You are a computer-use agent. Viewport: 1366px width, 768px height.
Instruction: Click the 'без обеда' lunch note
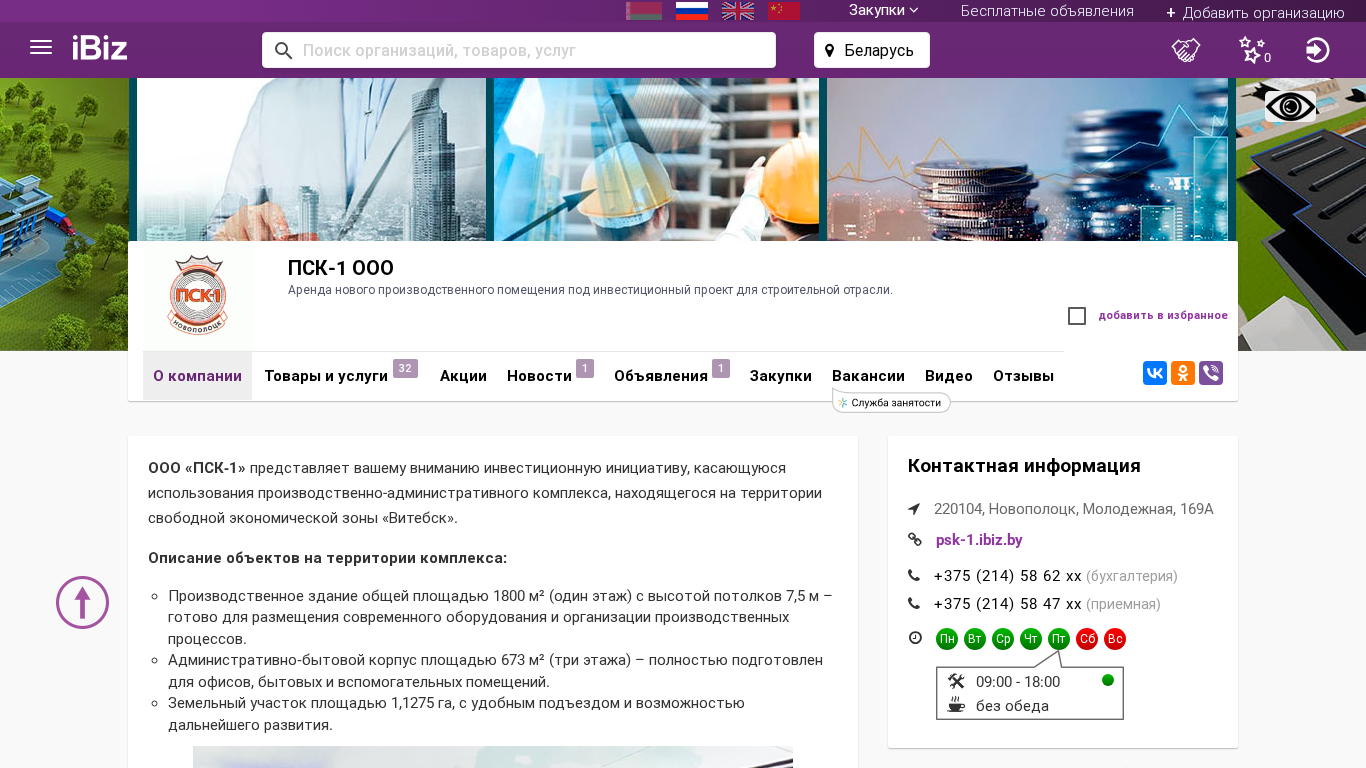(1012, 706)
